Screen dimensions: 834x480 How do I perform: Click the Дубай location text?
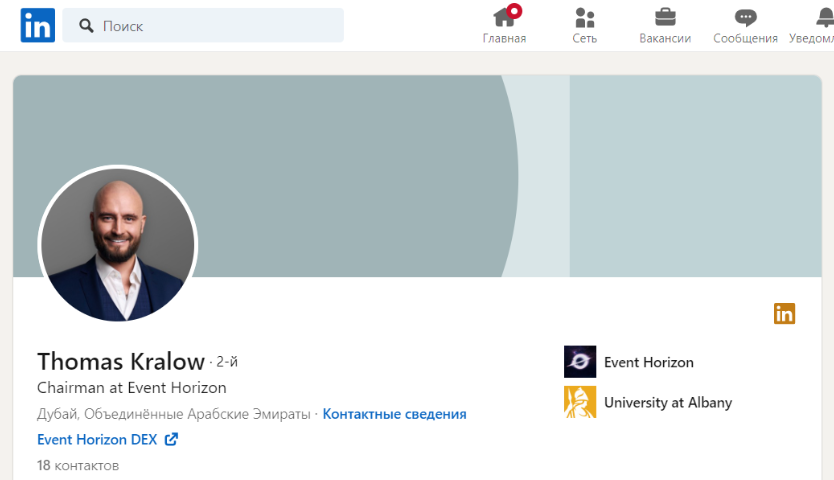(173, 414)
